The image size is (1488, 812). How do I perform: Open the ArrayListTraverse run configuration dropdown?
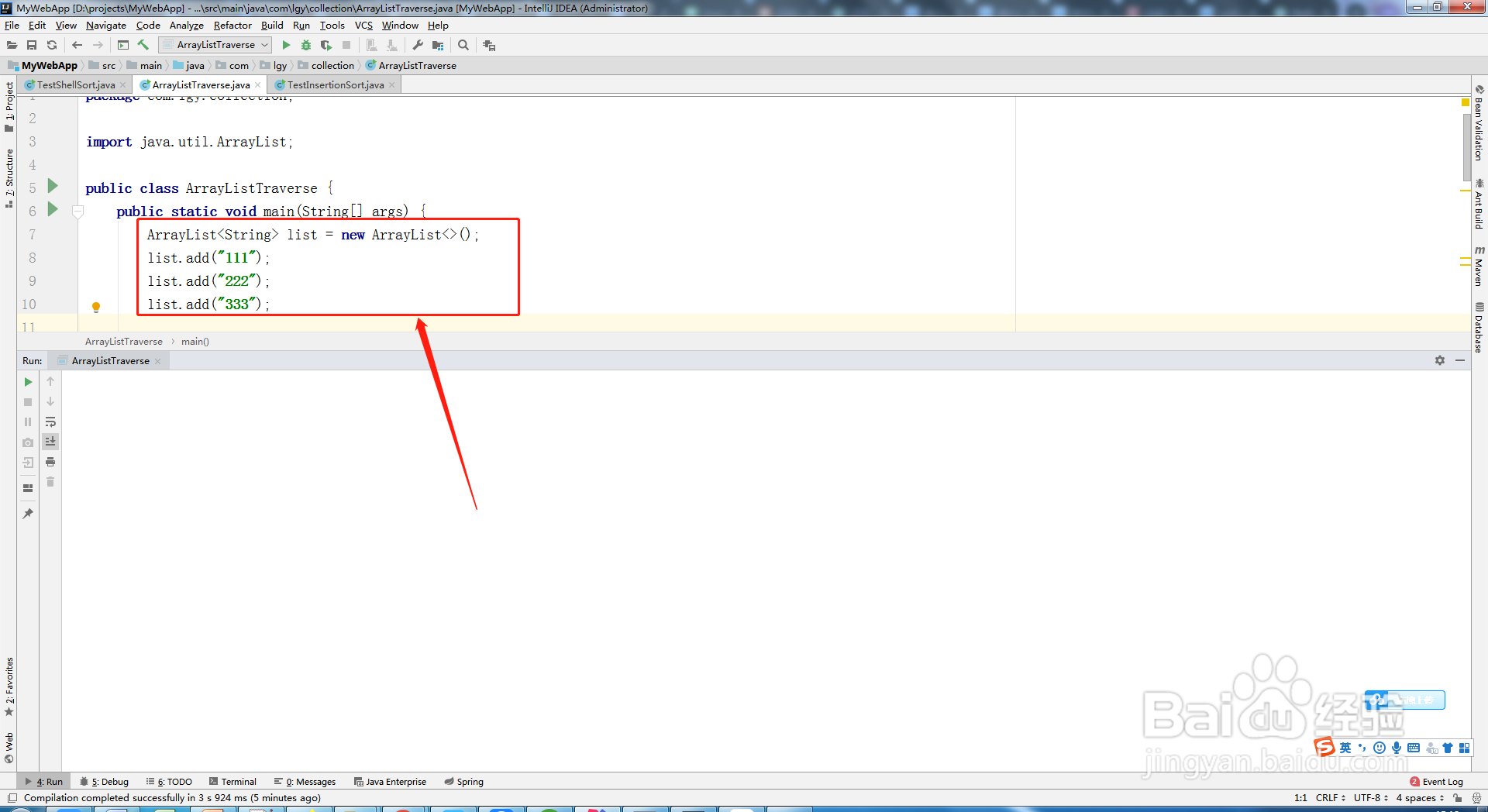tap(215, 45)
